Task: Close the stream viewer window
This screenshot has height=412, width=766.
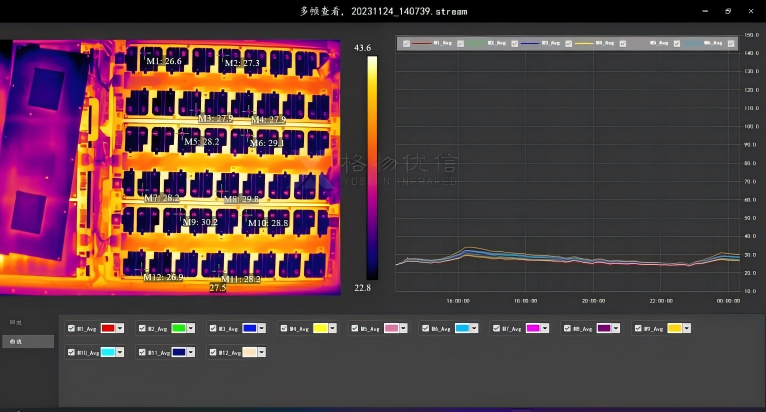Action: click(x=751, y=11)
